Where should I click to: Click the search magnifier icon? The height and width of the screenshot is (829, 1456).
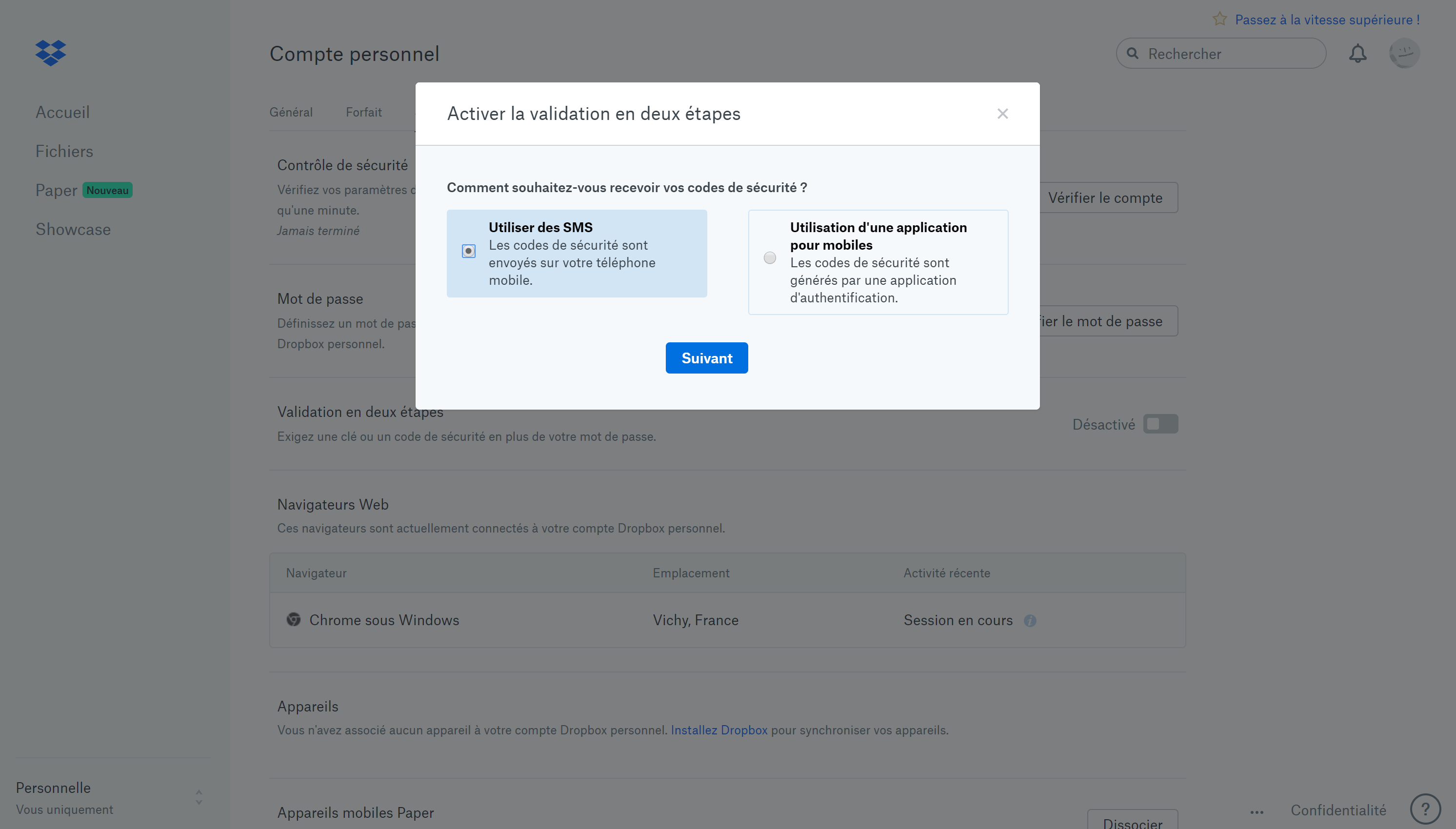pyautogui.click(x=1133, y=54)
